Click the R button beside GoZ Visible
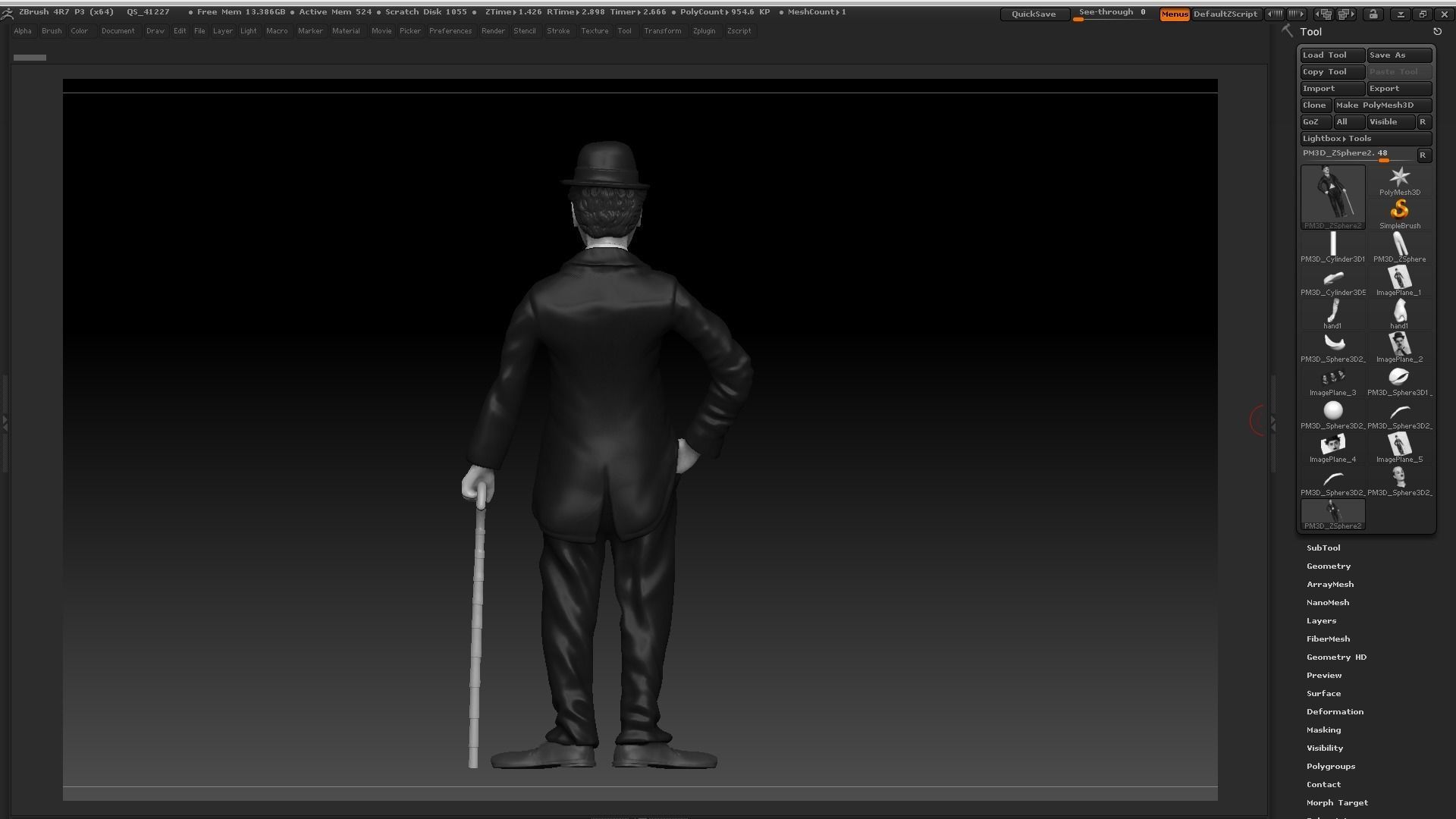This screenshot has height=819, width=1456. point(1423,122)
